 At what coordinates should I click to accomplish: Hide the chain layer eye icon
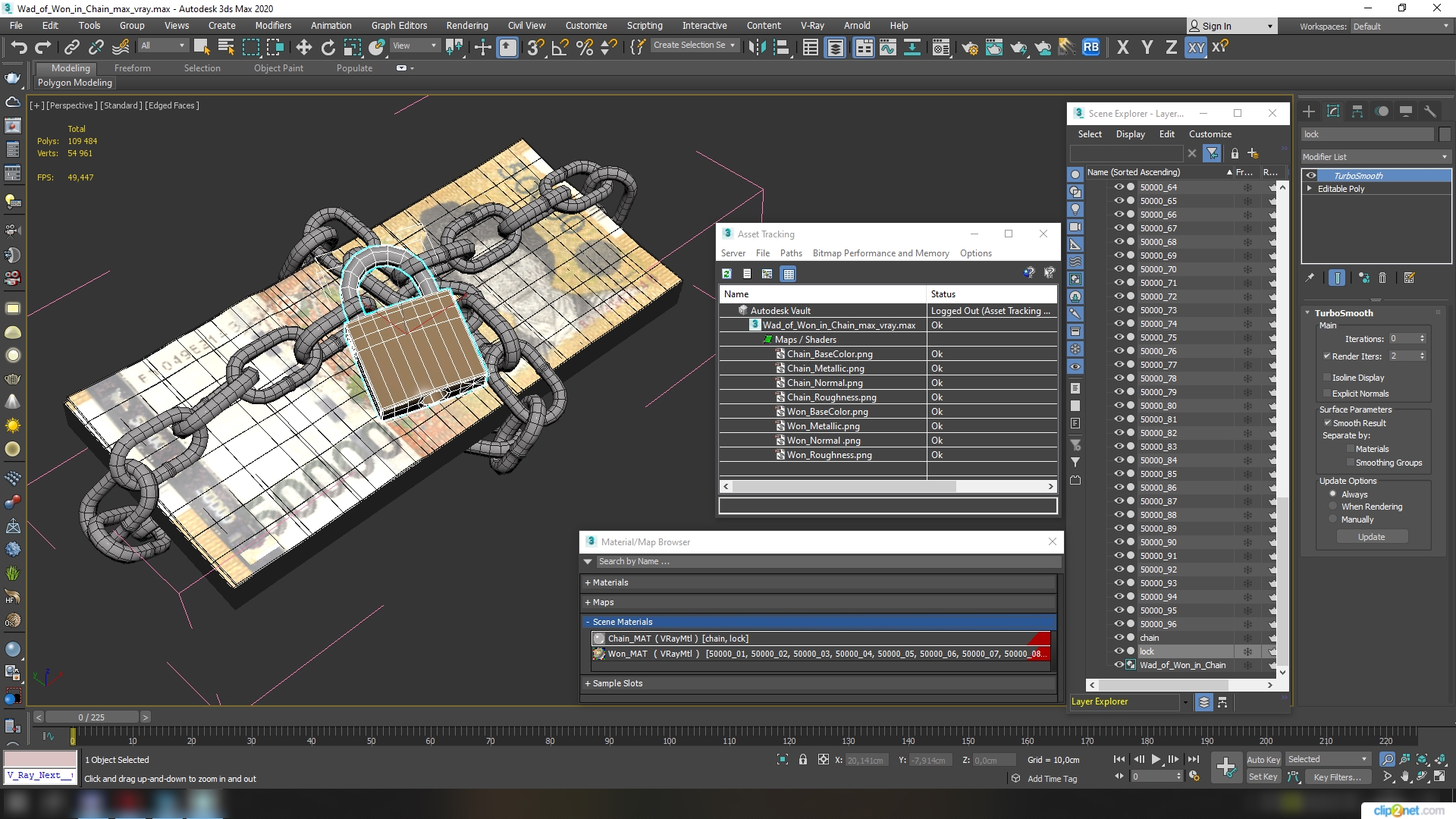1119,637
